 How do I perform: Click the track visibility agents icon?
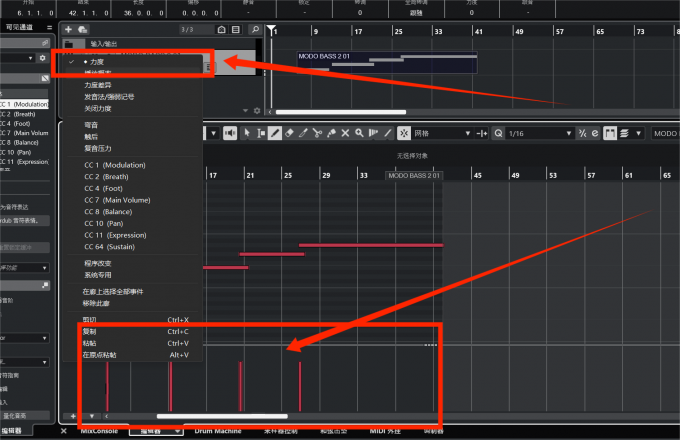click(x=222, y=29)
